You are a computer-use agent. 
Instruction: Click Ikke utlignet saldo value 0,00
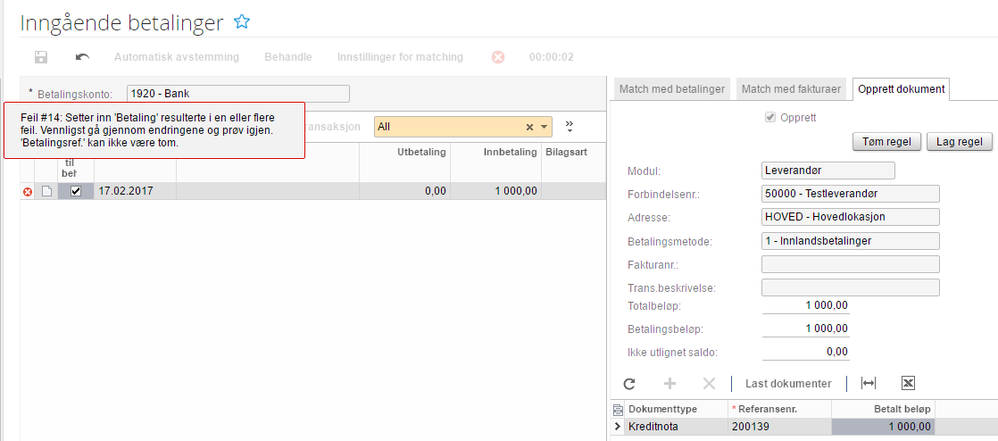[805, 351]
